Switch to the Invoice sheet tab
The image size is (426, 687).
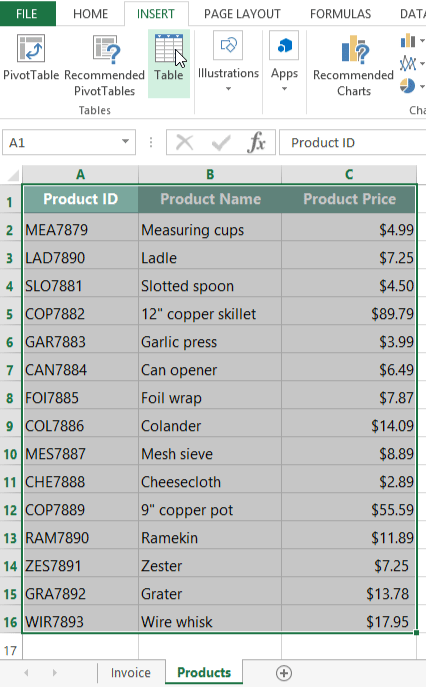pyautogui.click(x=131, y=673)
